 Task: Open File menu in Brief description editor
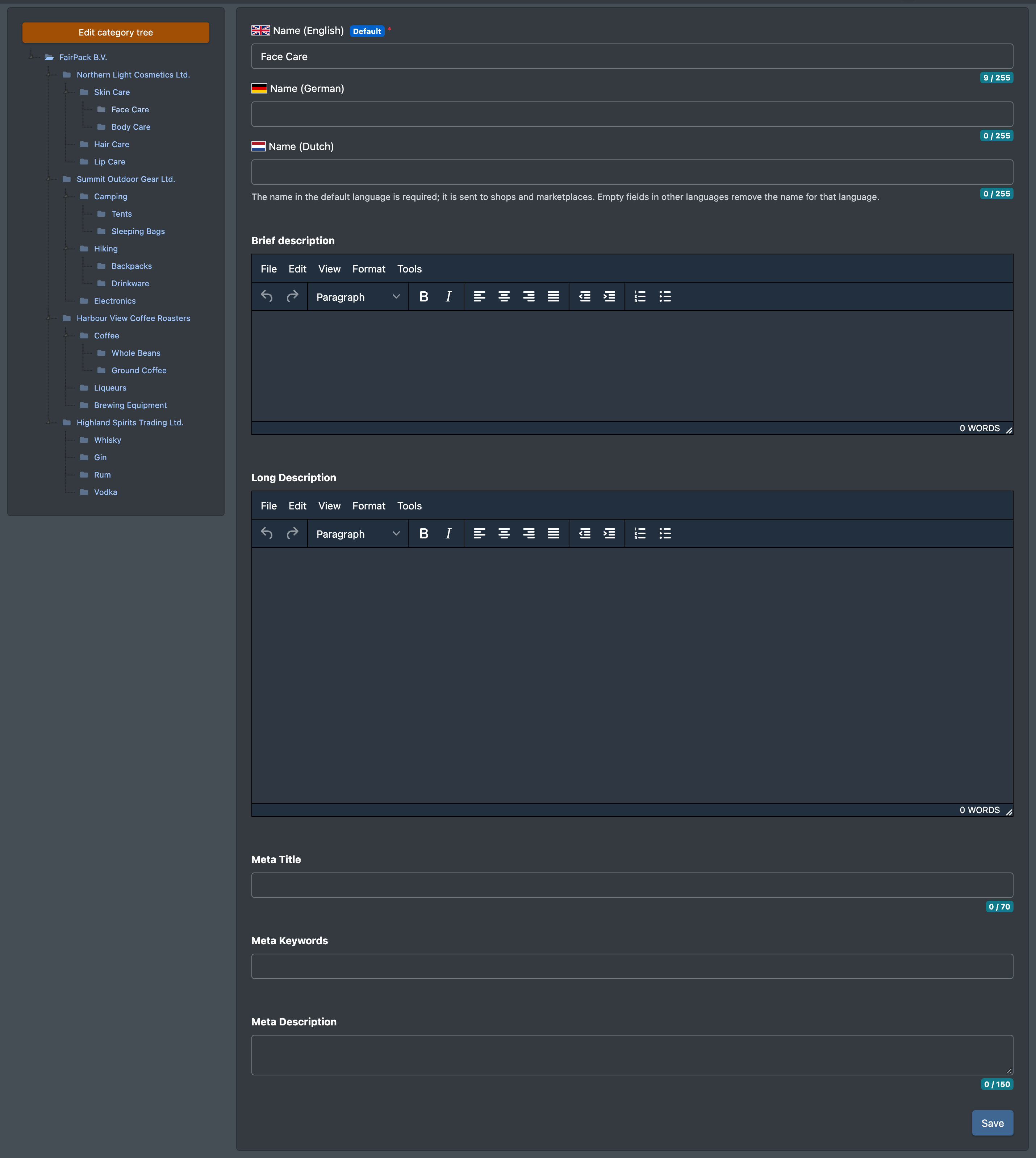pos(269,269)
